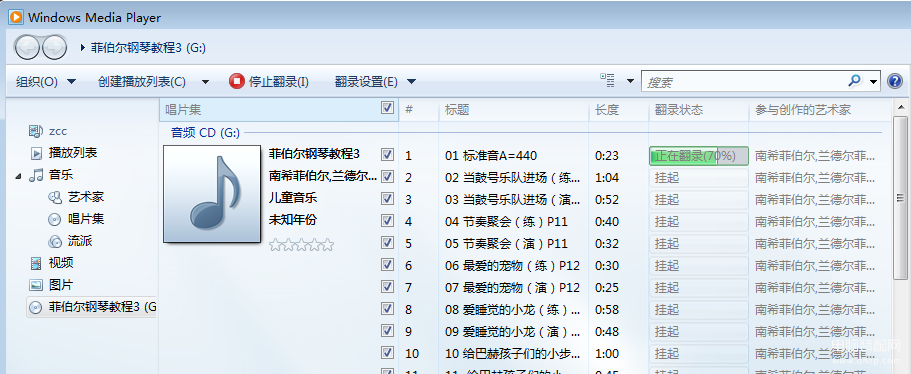This screenshot has width=911, height=374.
Task: Click the 艺术家 artist icon
Action: 55,197
